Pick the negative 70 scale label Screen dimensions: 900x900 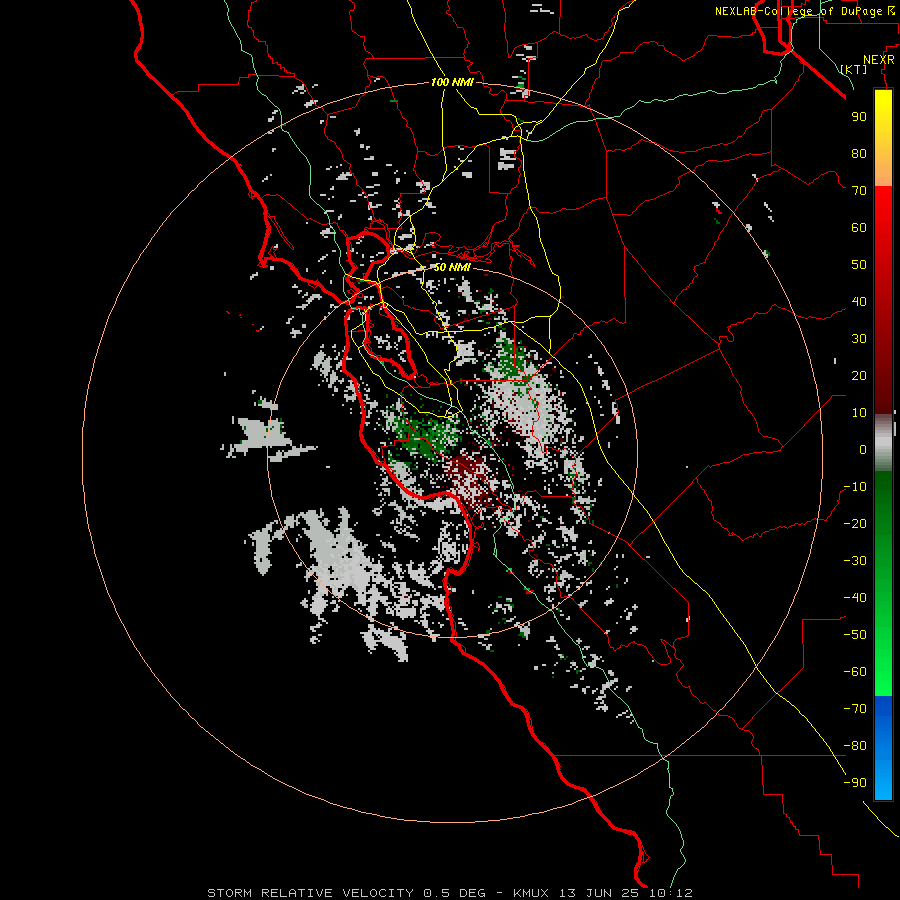(x=855, y=709)
